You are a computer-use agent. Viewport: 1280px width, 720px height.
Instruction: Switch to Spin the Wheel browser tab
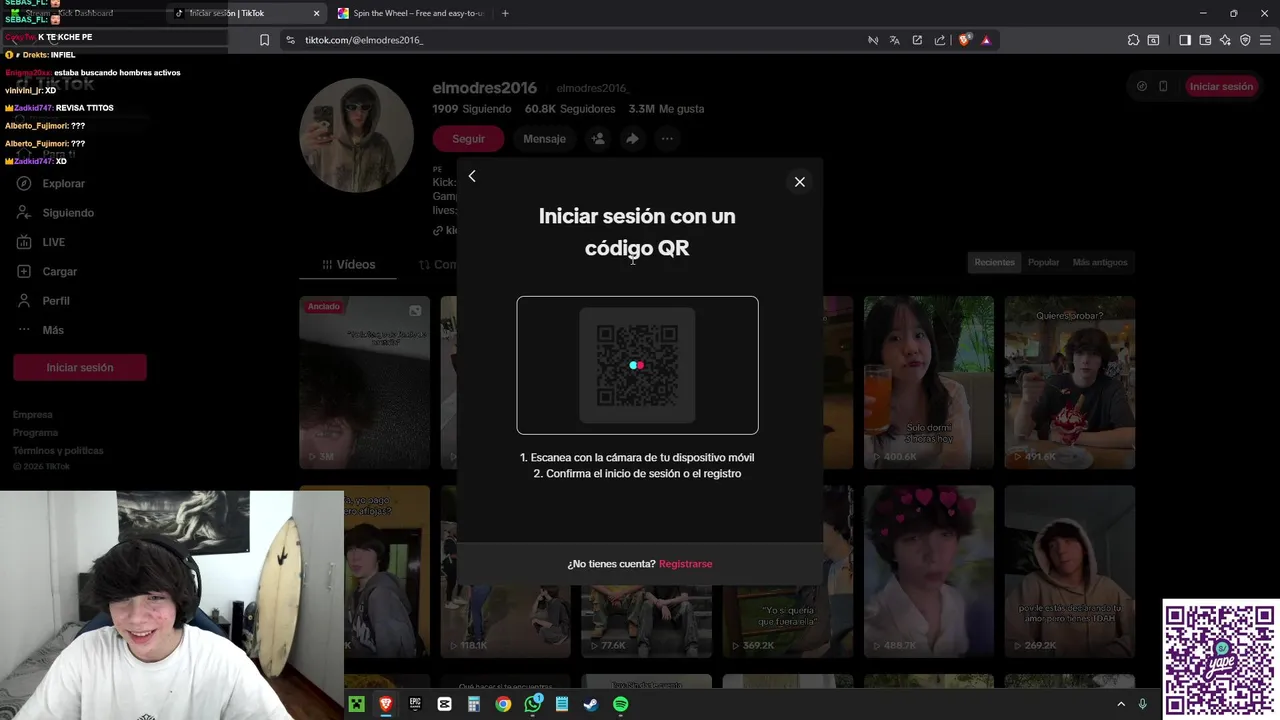pyautogui.click(x=410, y=13)
